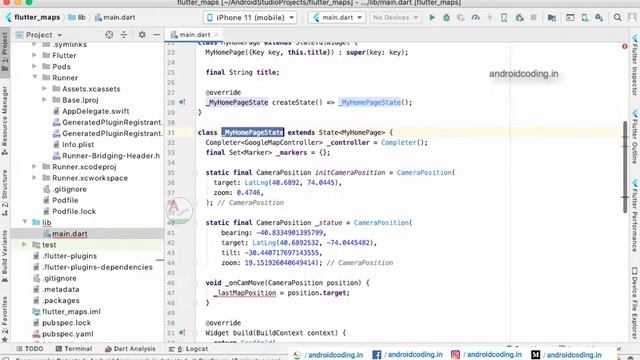The image size is (640, 360).
Task: Hide the Project panel with minus icon
Action: (x=157, y=35)
